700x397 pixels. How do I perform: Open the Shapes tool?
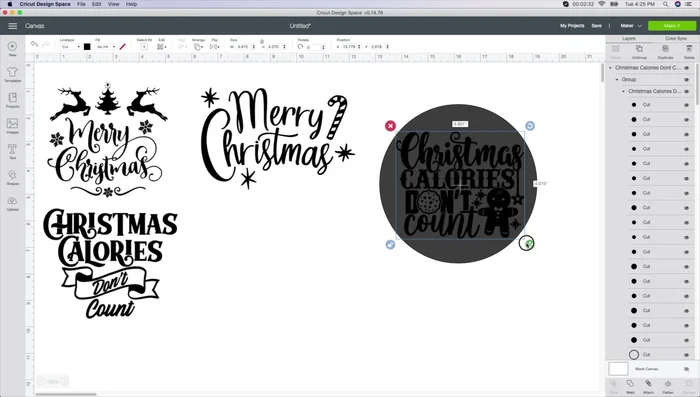(x=12, y=175)
